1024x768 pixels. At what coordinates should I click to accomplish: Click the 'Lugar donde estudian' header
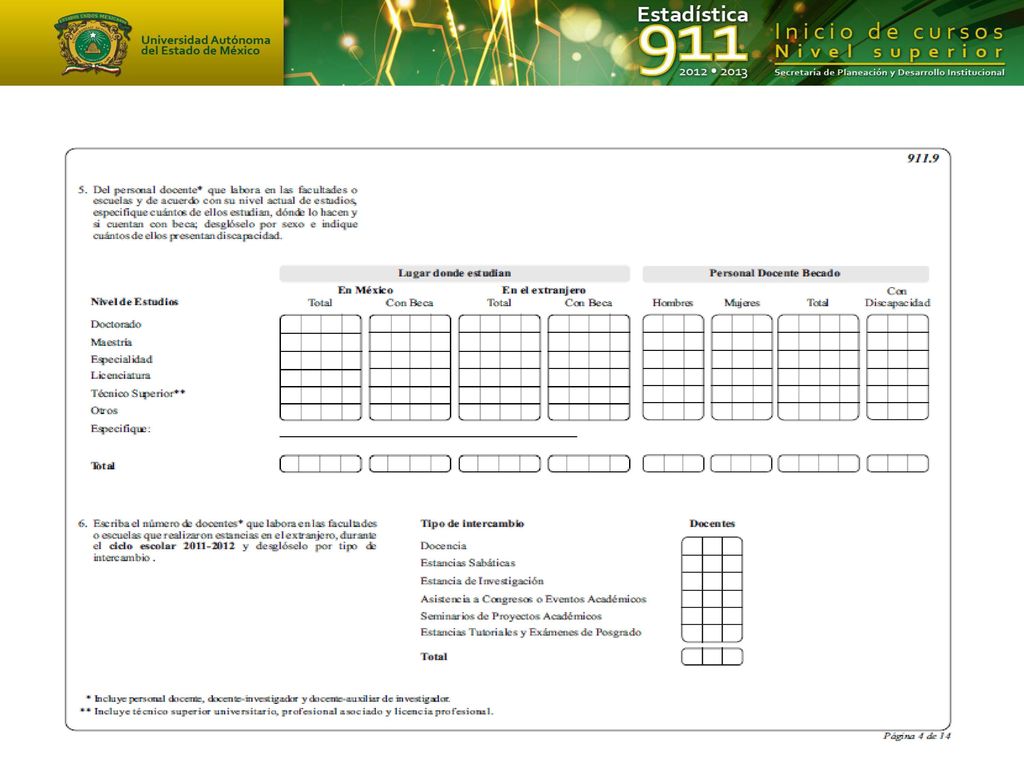pos(455,273)
